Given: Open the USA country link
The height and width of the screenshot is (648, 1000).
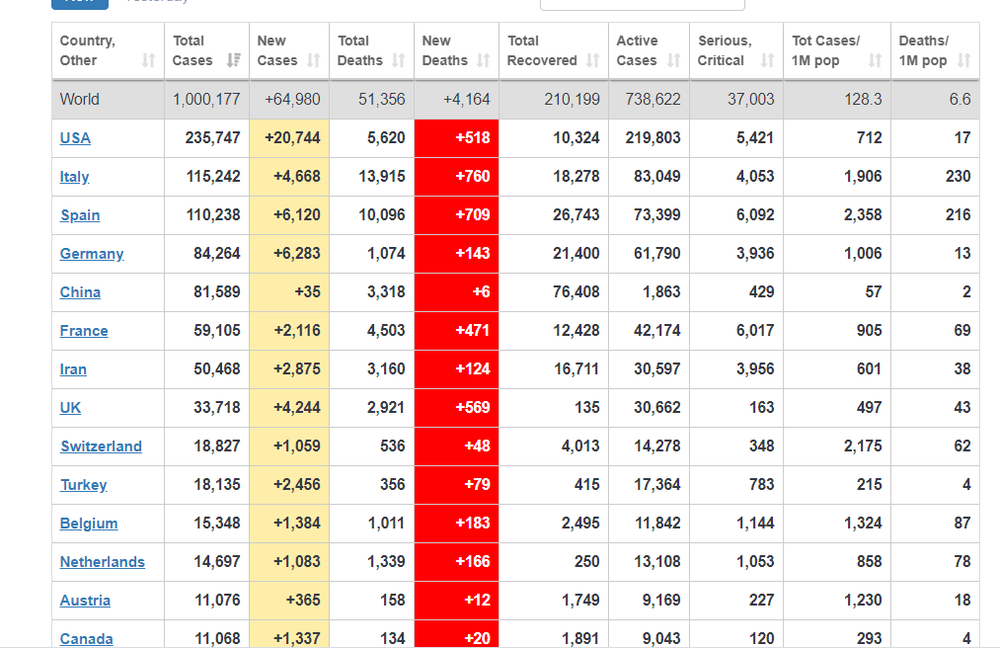Looking at the screenshot, I should [x=75, y=138].
